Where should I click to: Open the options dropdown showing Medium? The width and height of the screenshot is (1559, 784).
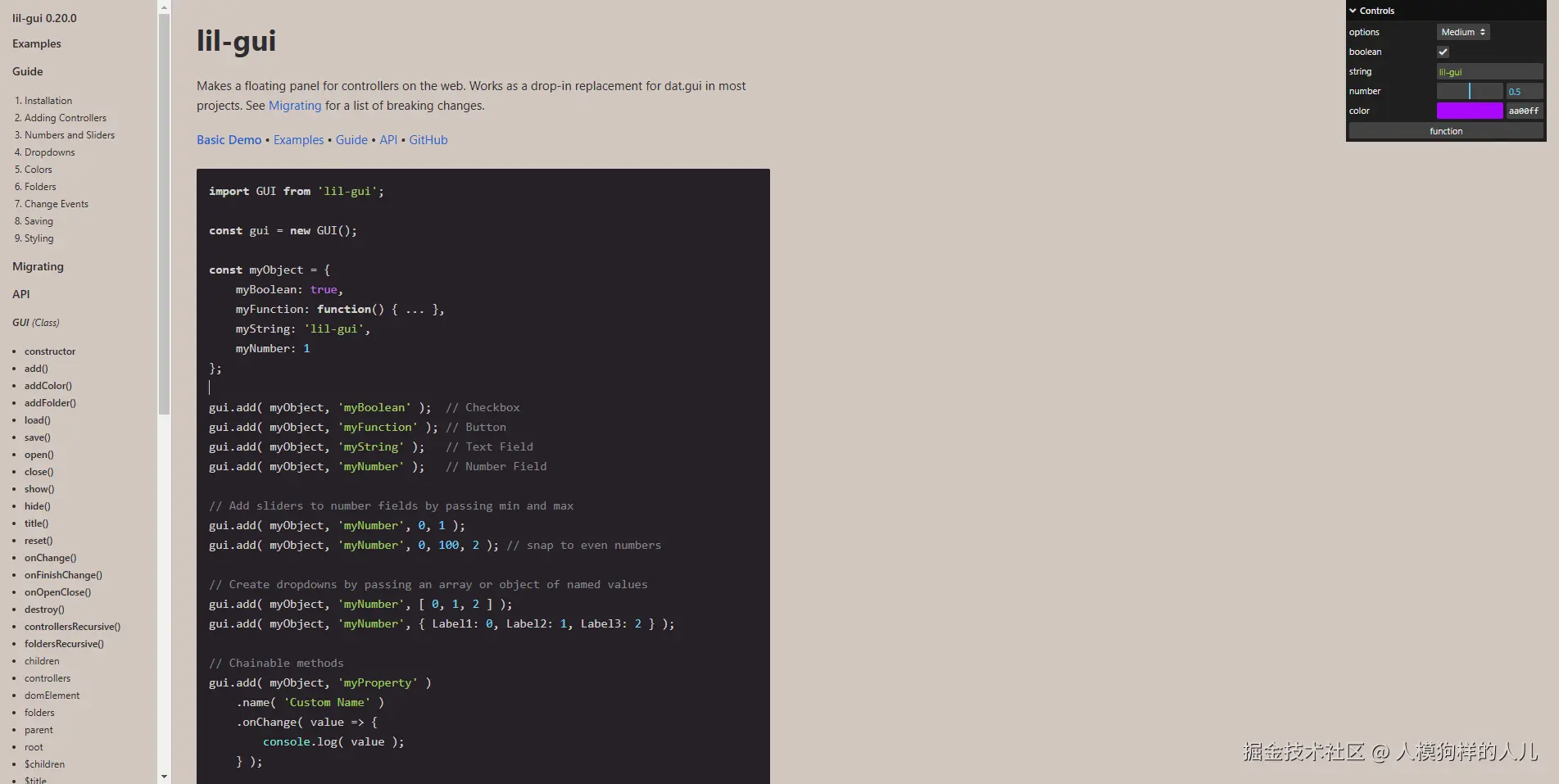(x=1463, y=32)
